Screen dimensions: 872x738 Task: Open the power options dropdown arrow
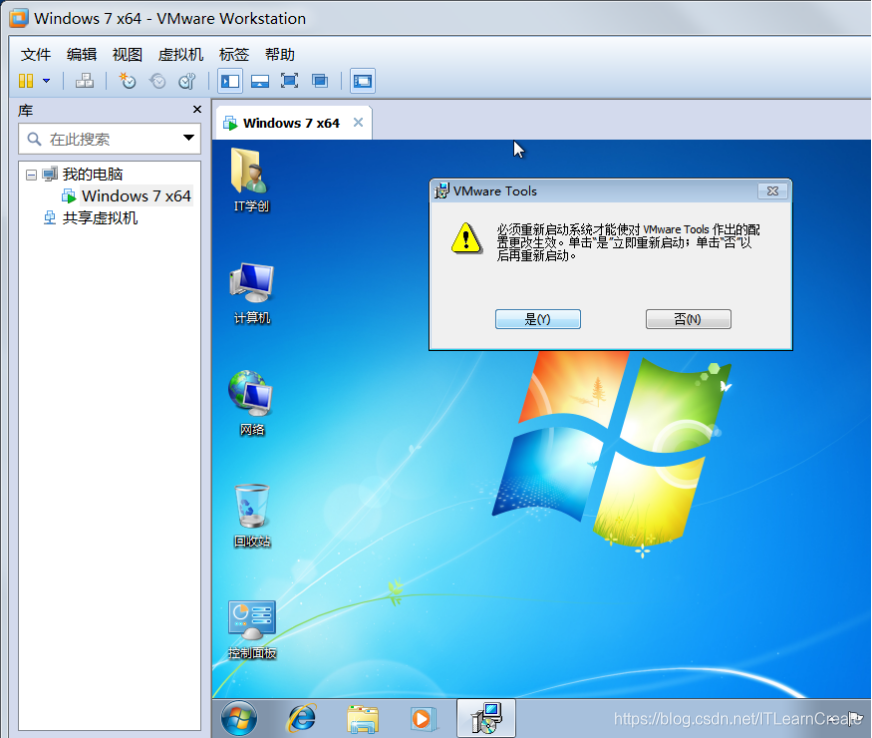[x=47, y=81]
